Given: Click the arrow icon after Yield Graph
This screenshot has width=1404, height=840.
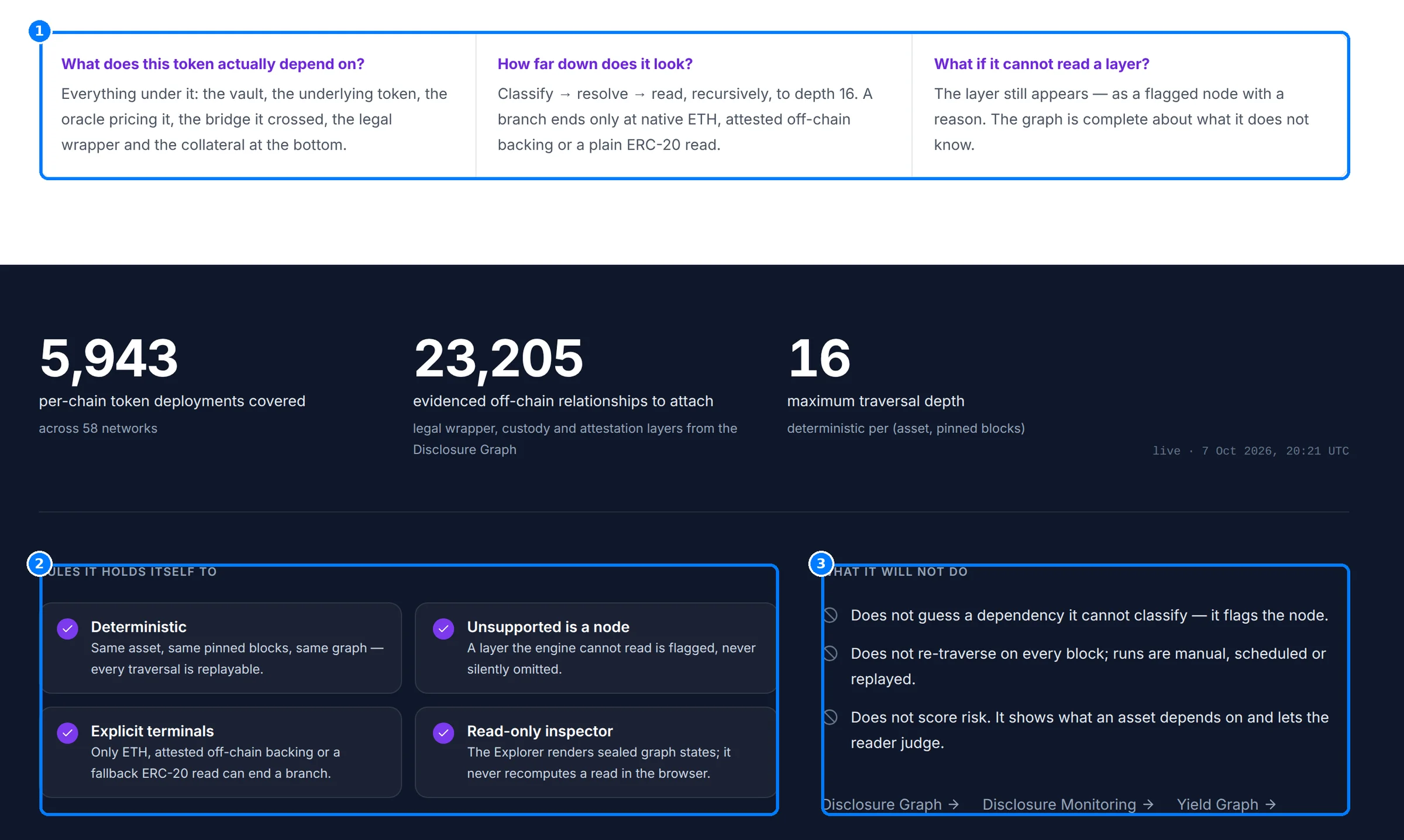Looking at the screenshot, I should tap(1270, 804).
